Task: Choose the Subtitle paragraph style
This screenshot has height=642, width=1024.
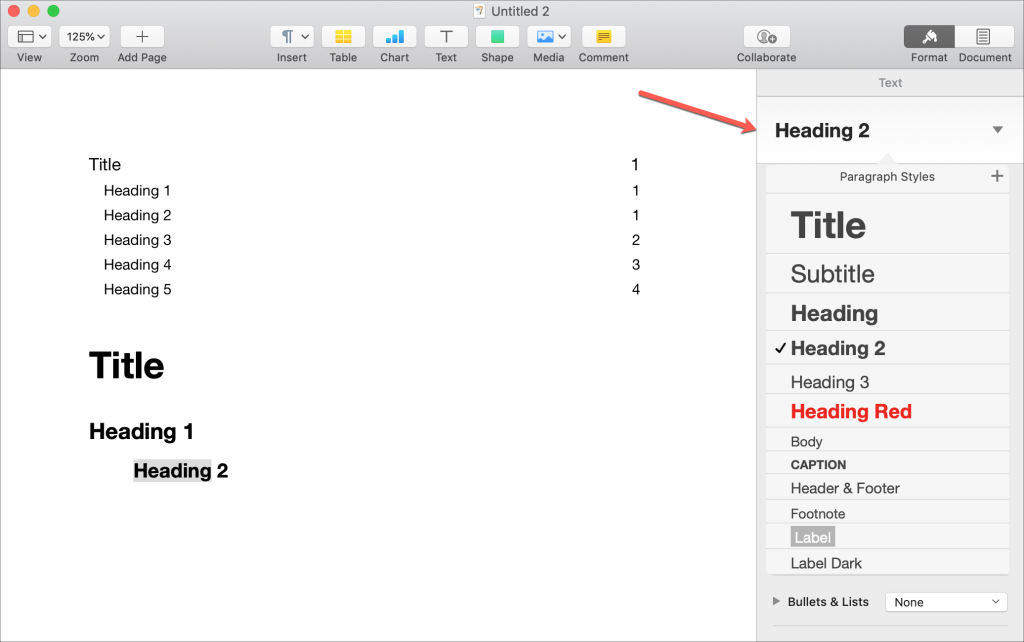Action: coord(832,274)
